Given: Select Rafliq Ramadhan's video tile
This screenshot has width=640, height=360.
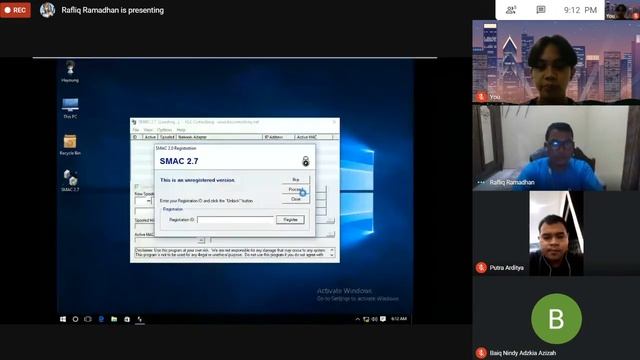Looking at the screenshot, I should pos(556,148).
